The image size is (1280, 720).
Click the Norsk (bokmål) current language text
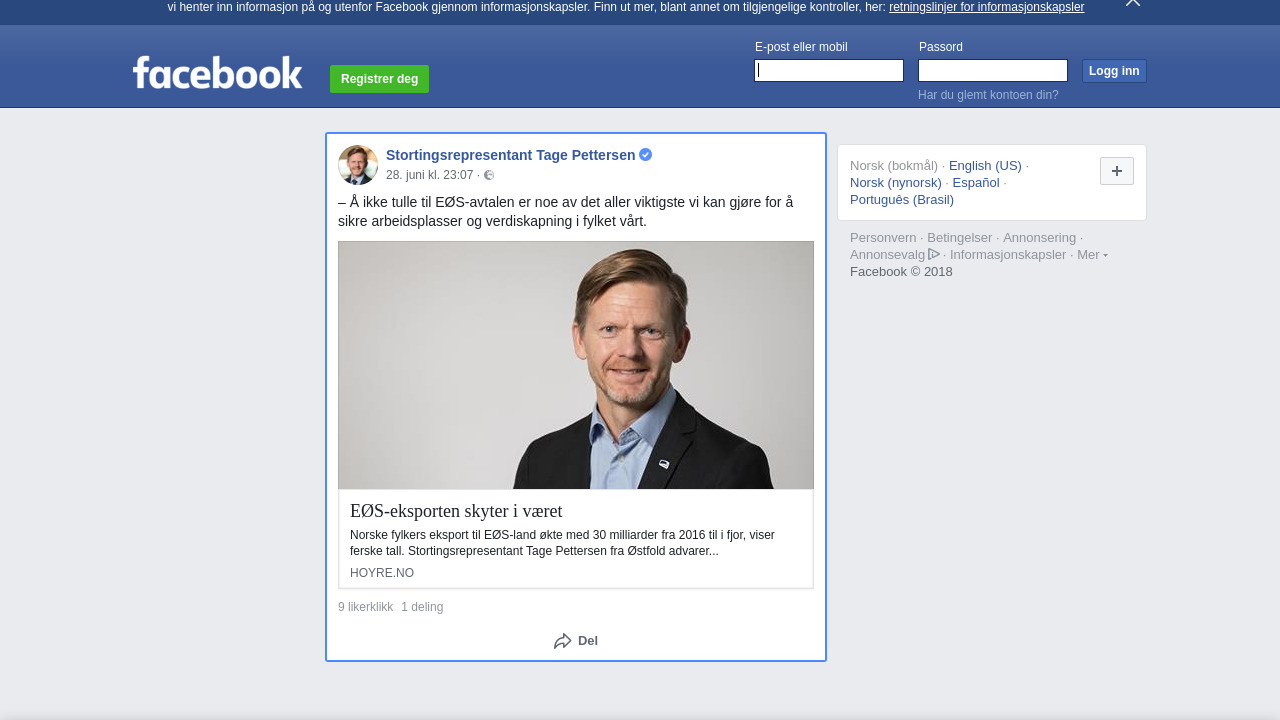coord(894,166)
